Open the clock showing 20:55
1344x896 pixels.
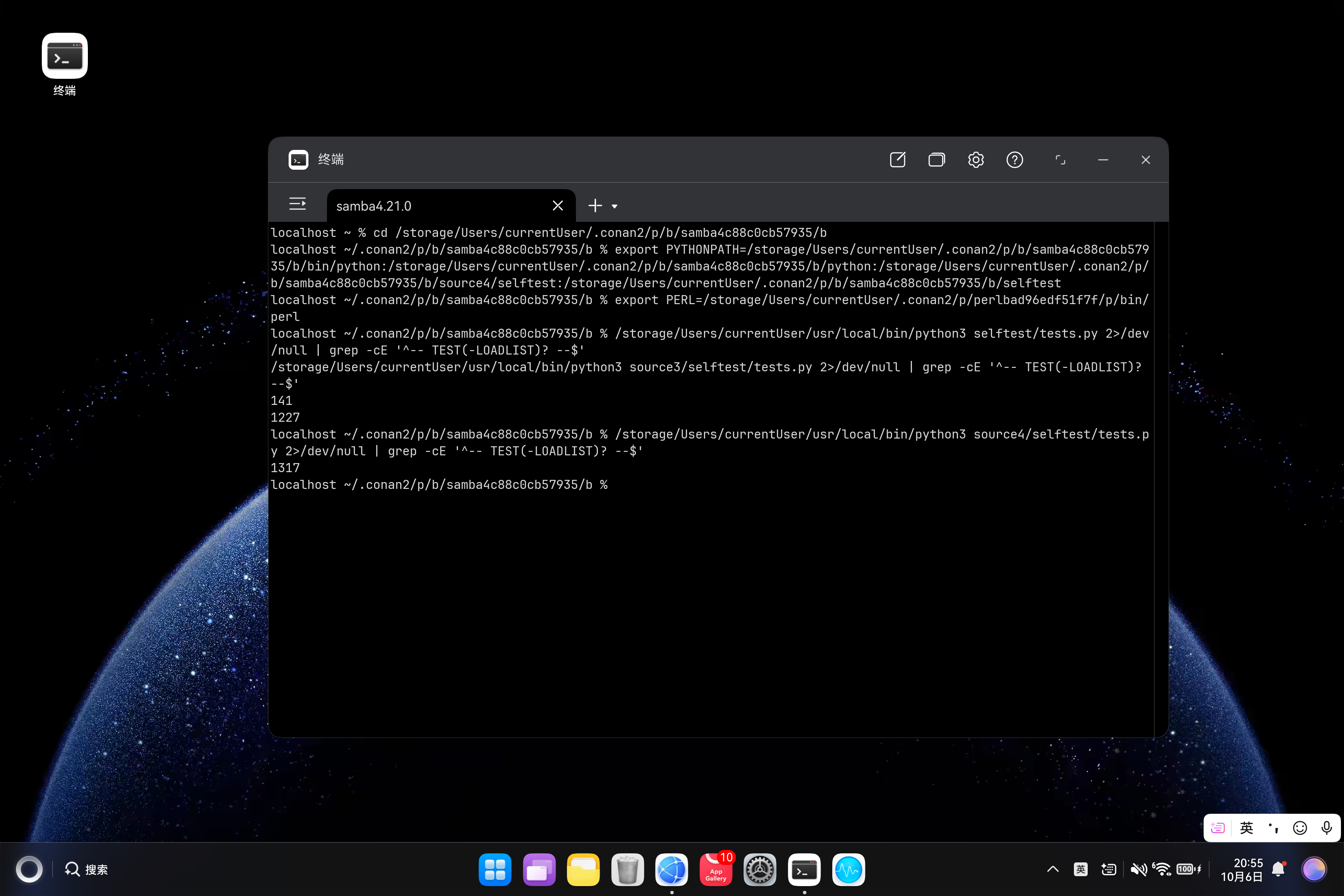click(1242, 870)
